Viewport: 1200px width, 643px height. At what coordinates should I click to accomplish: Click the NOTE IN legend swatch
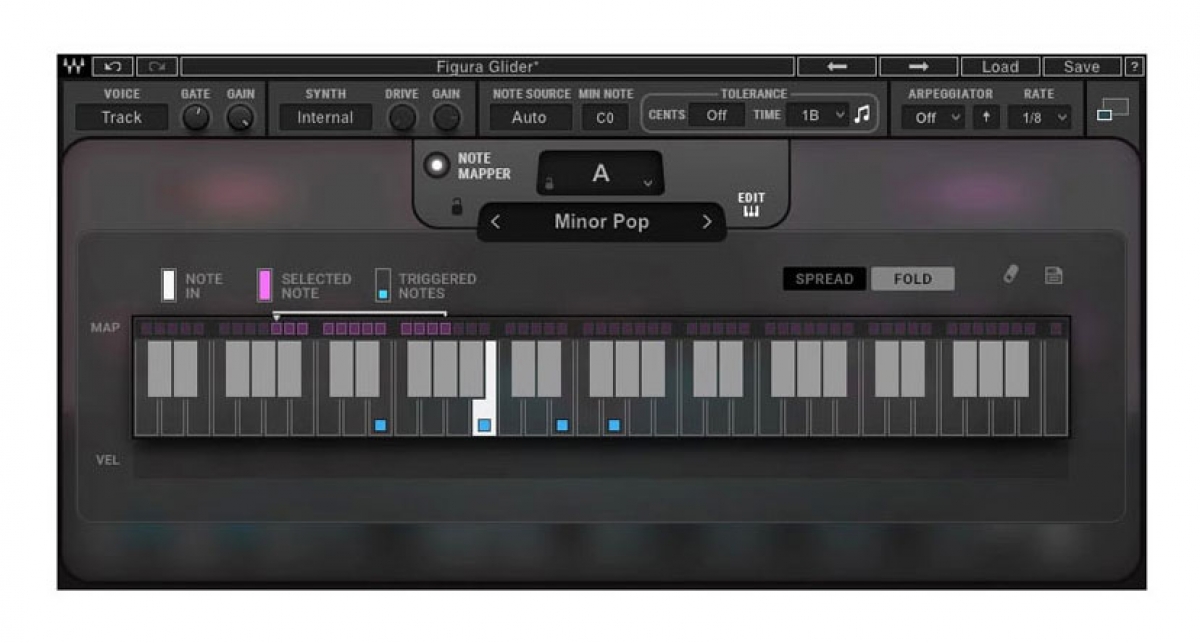(168, 285)
